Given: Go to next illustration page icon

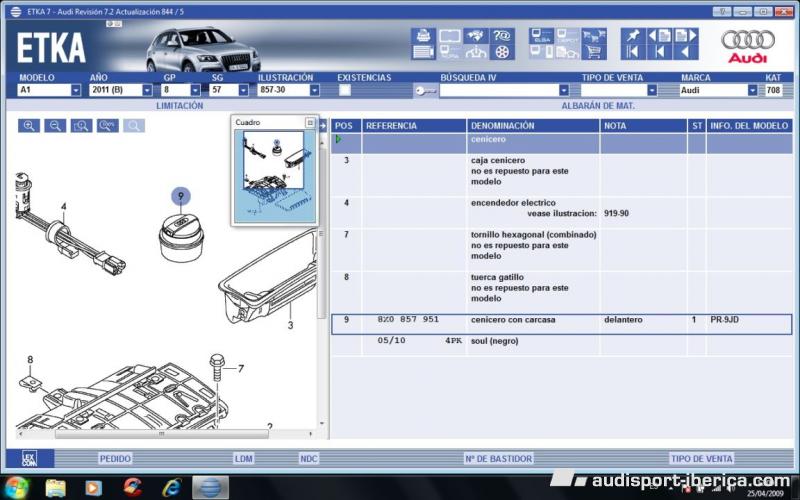Looking at the screenshot, I should 686,36.
